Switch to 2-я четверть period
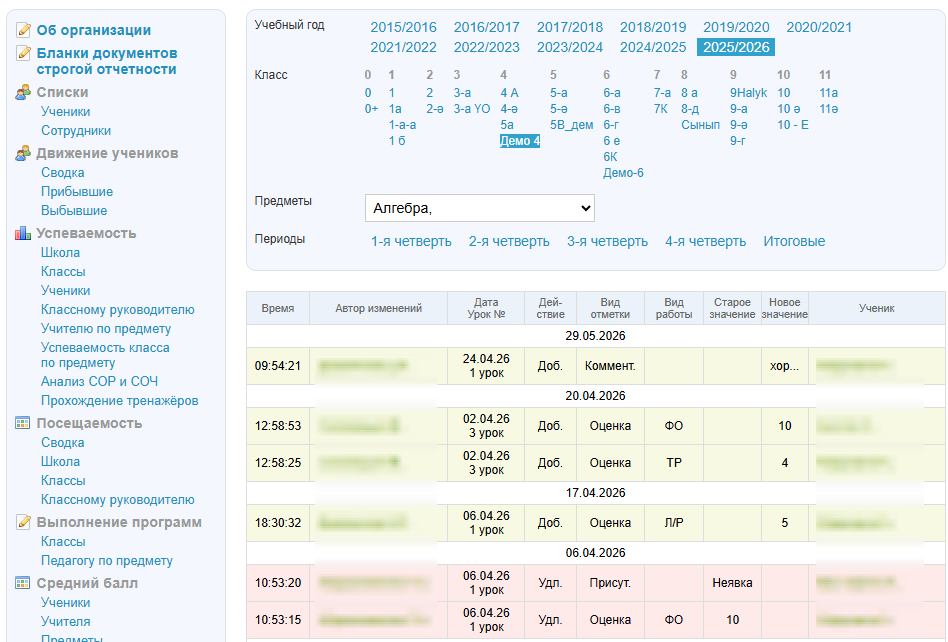 point(509,241)
